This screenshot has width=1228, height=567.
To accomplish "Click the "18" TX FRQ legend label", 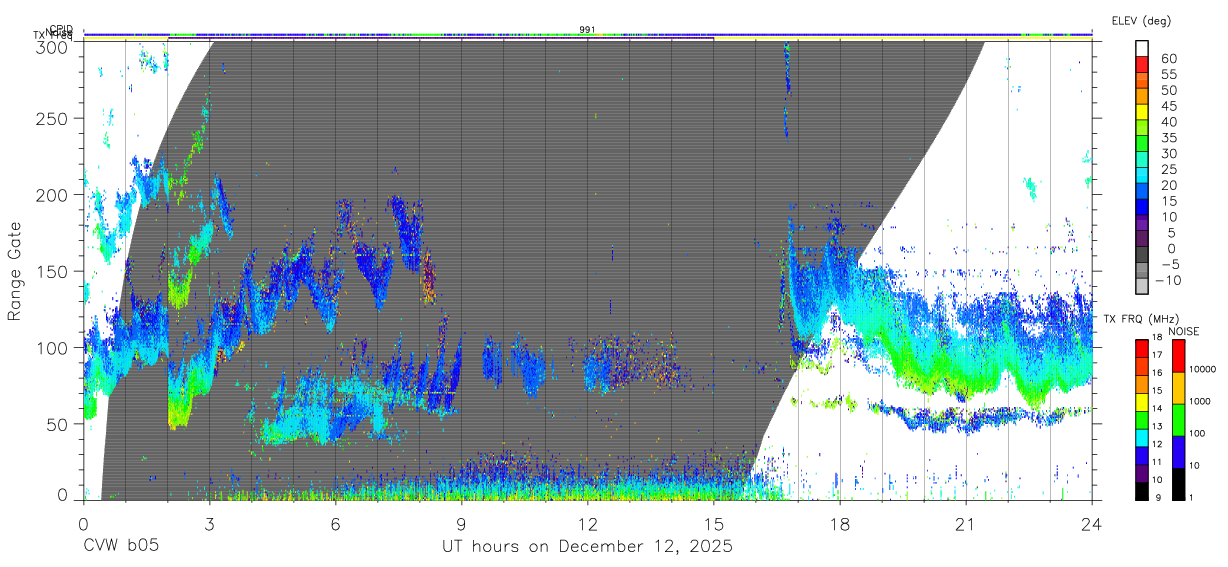I will [x=1157, y=337].
